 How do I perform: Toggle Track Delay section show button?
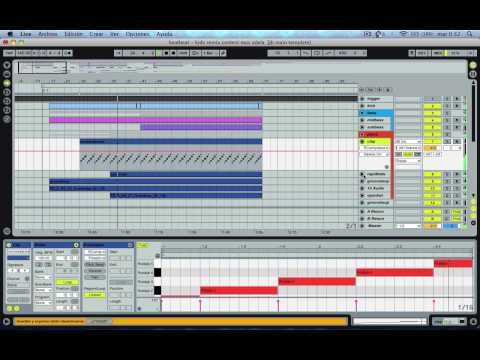(473, 223)
